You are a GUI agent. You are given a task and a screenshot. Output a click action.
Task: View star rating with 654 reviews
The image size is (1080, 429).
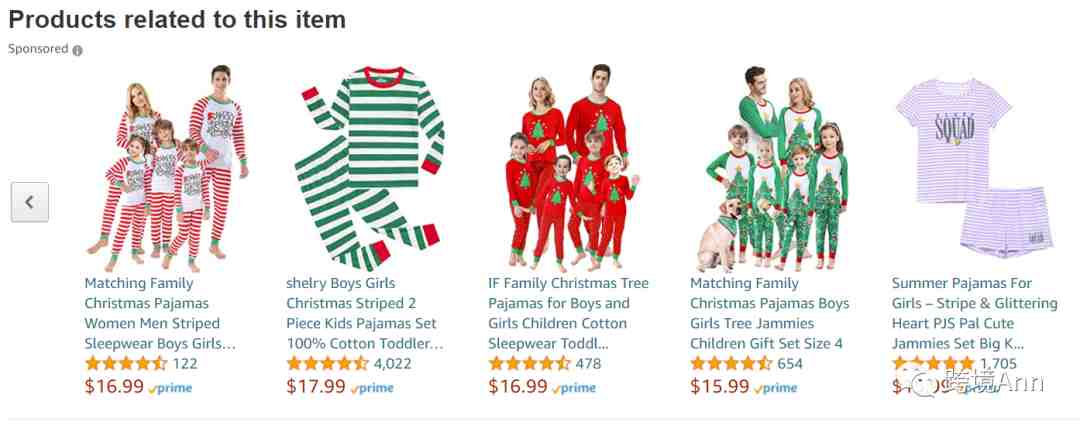731,364
